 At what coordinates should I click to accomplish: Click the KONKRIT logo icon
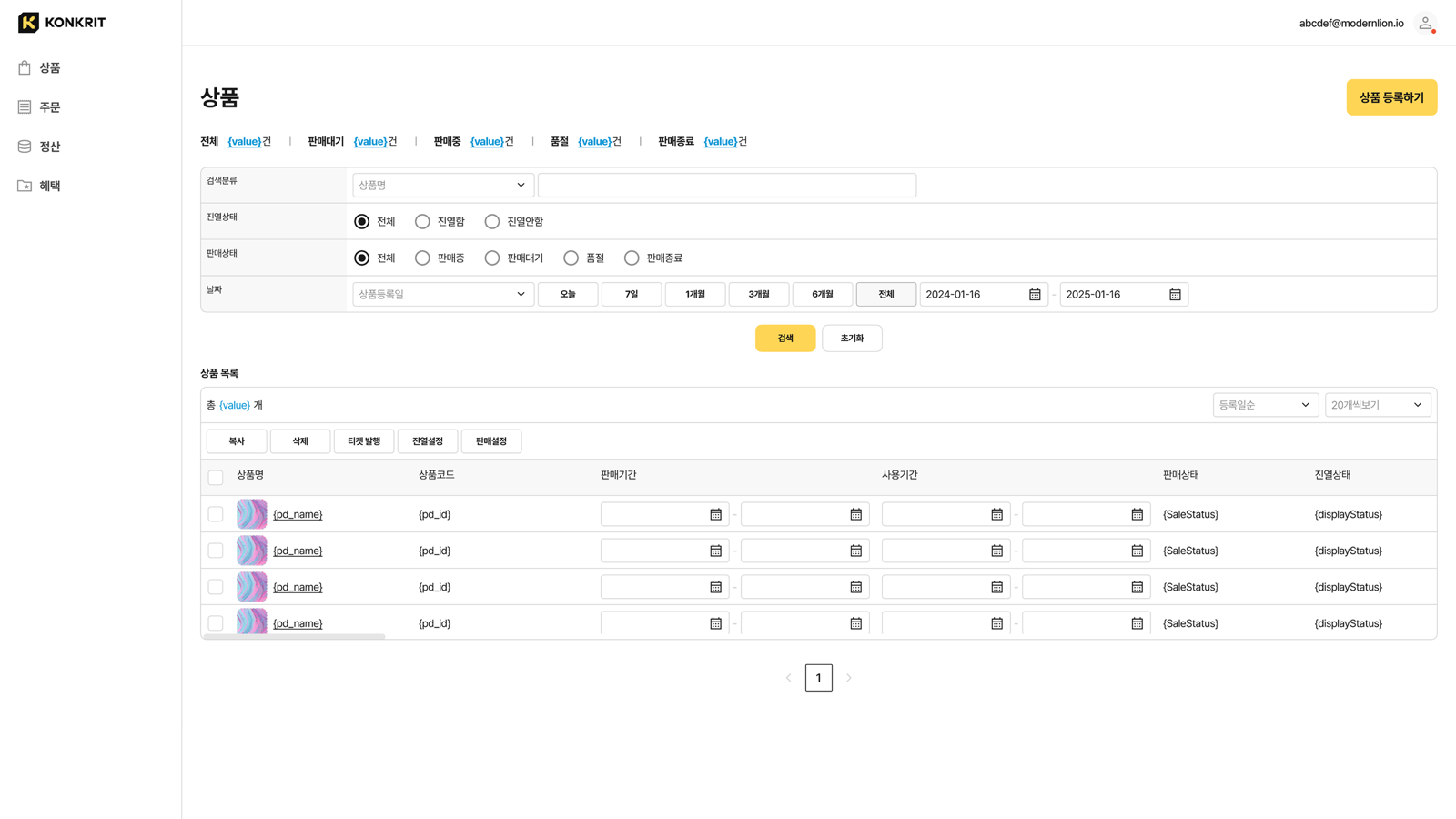pyautogui.click(x=28, y=22)
